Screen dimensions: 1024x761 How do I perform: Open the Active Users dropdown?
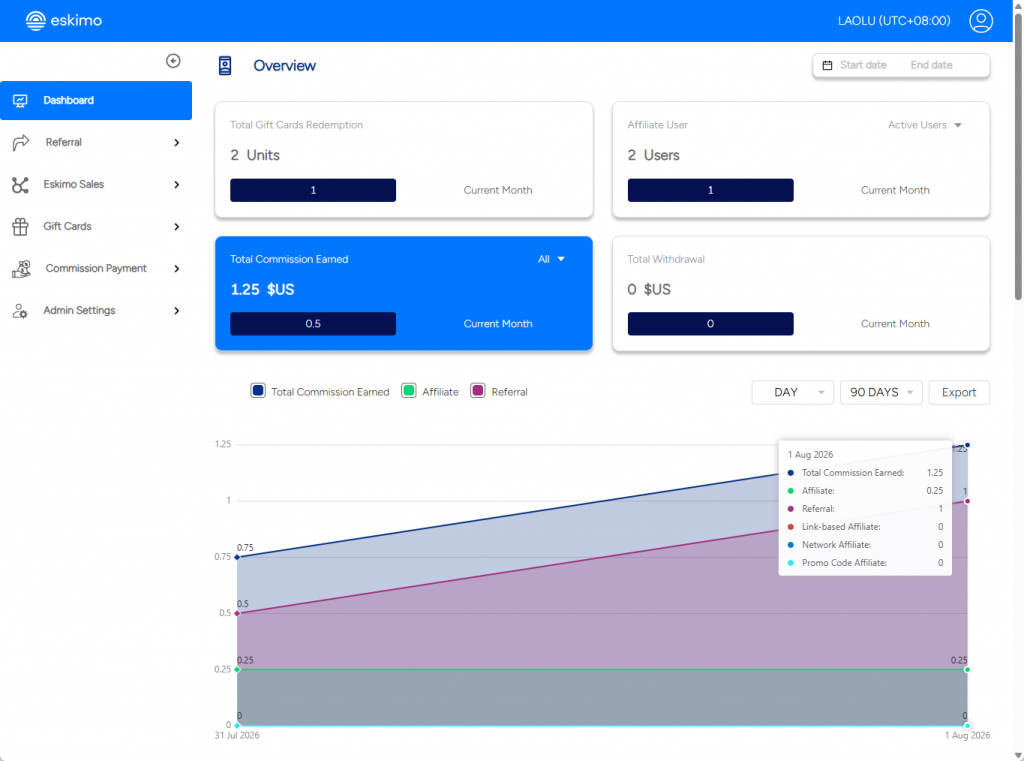tap(924, 125)
